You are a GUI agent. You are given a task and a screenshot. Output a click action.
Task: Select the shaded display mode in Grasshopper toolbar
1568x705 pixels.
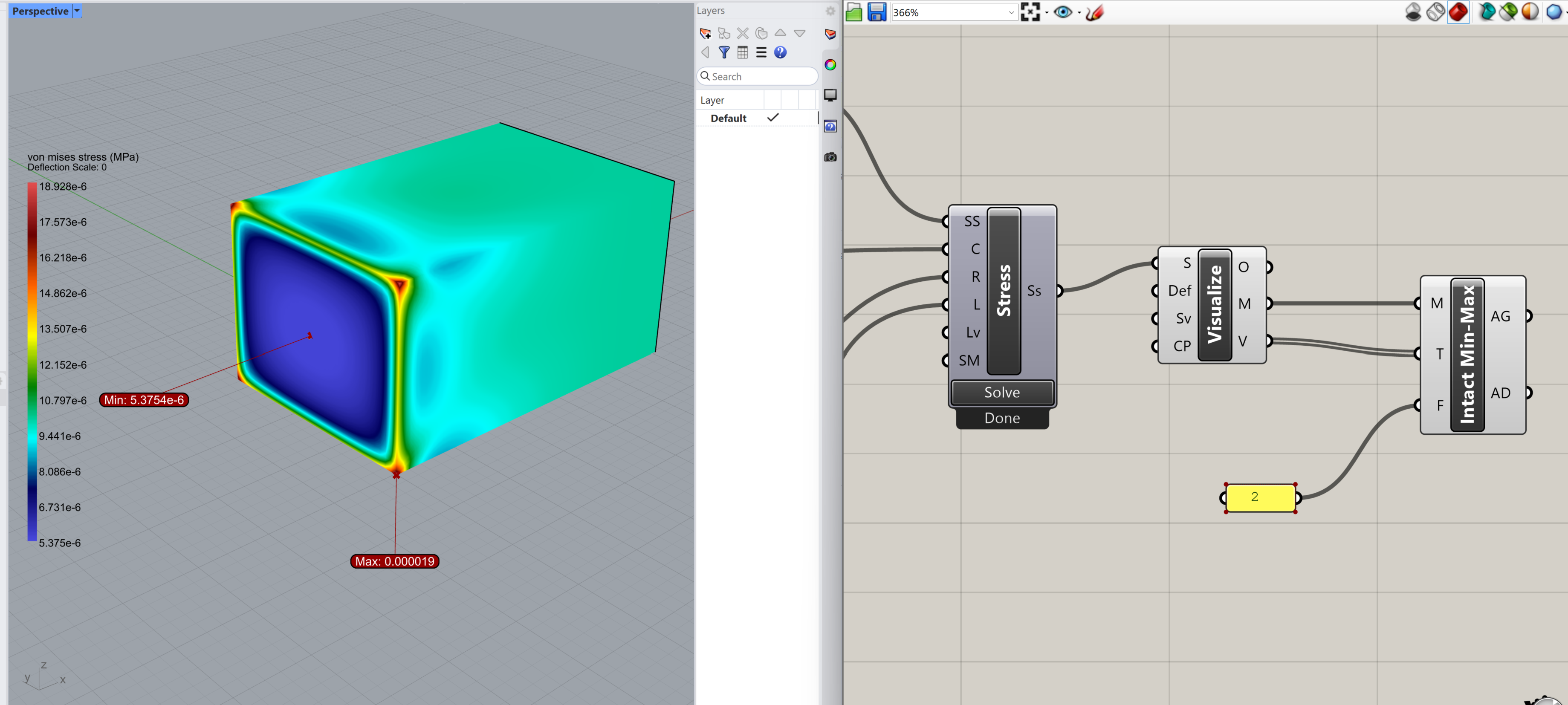point(1459,12)
